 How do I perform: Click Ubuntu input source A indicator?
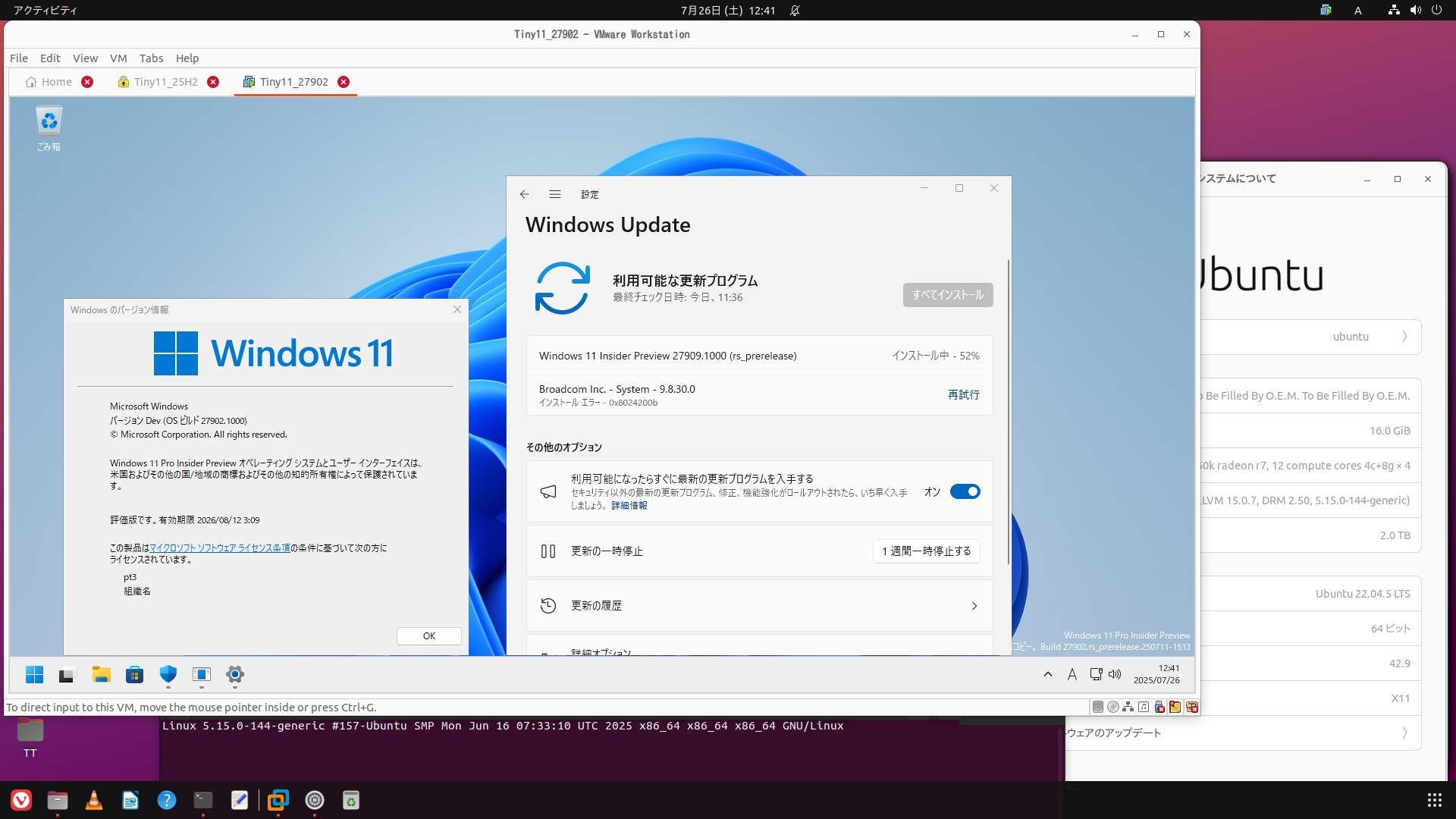coord(1358,10)
